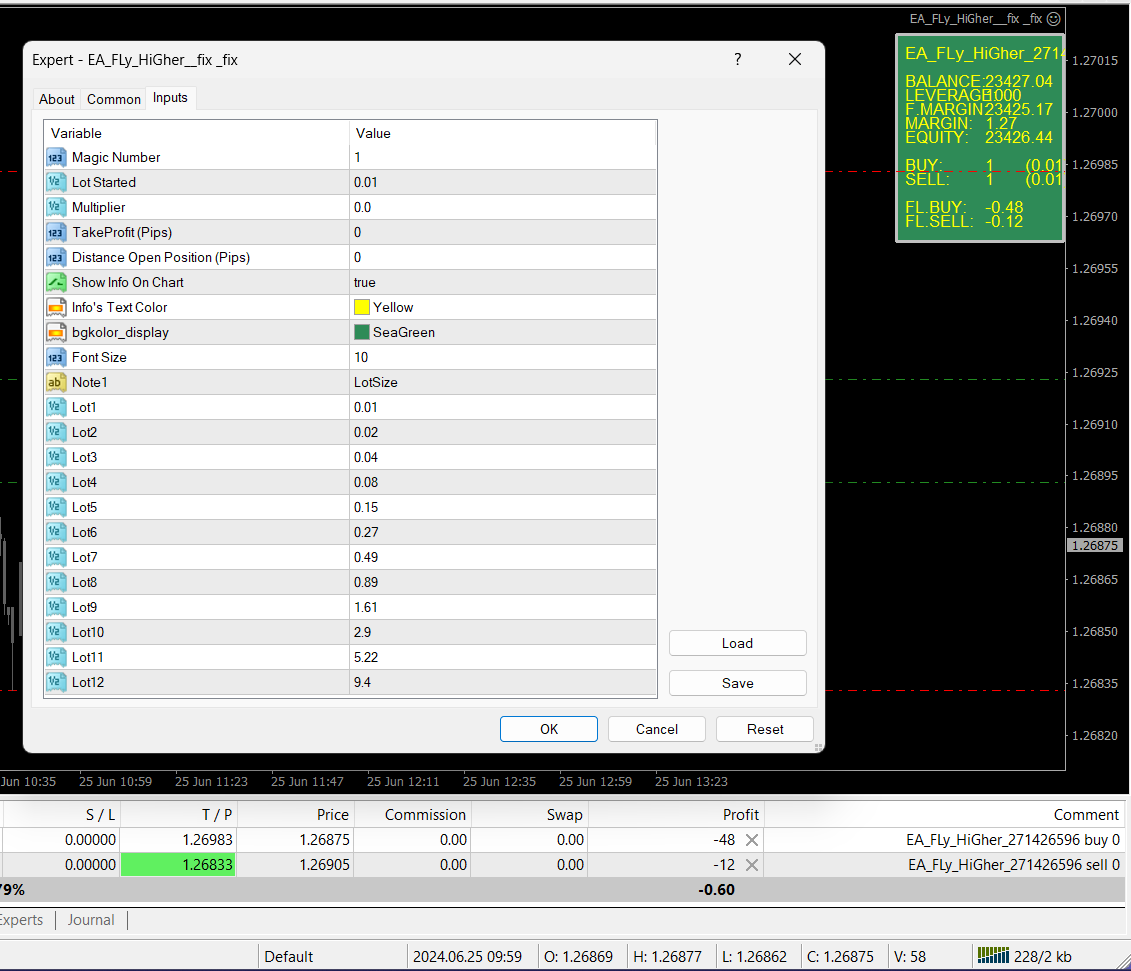Click the Lot Started double type icon
Screen dimensions: 1131x971
tap(56, 182)
